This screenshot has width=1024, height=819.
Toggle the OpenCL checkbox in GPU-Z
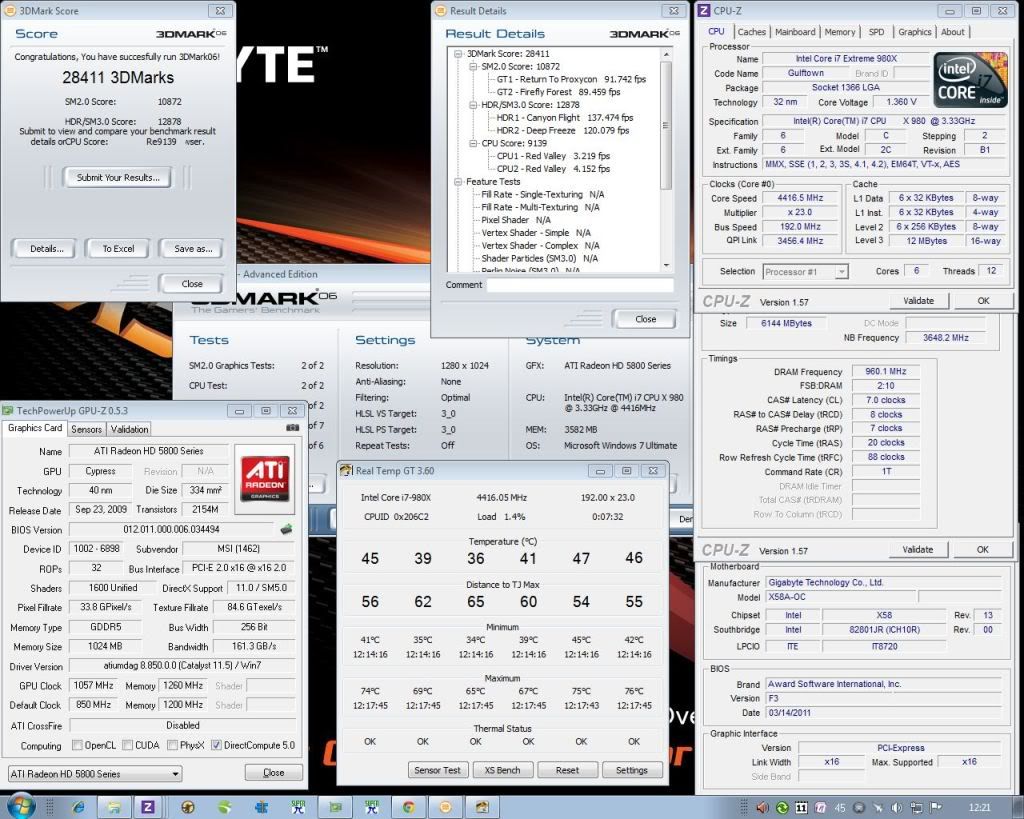(77, 745)
